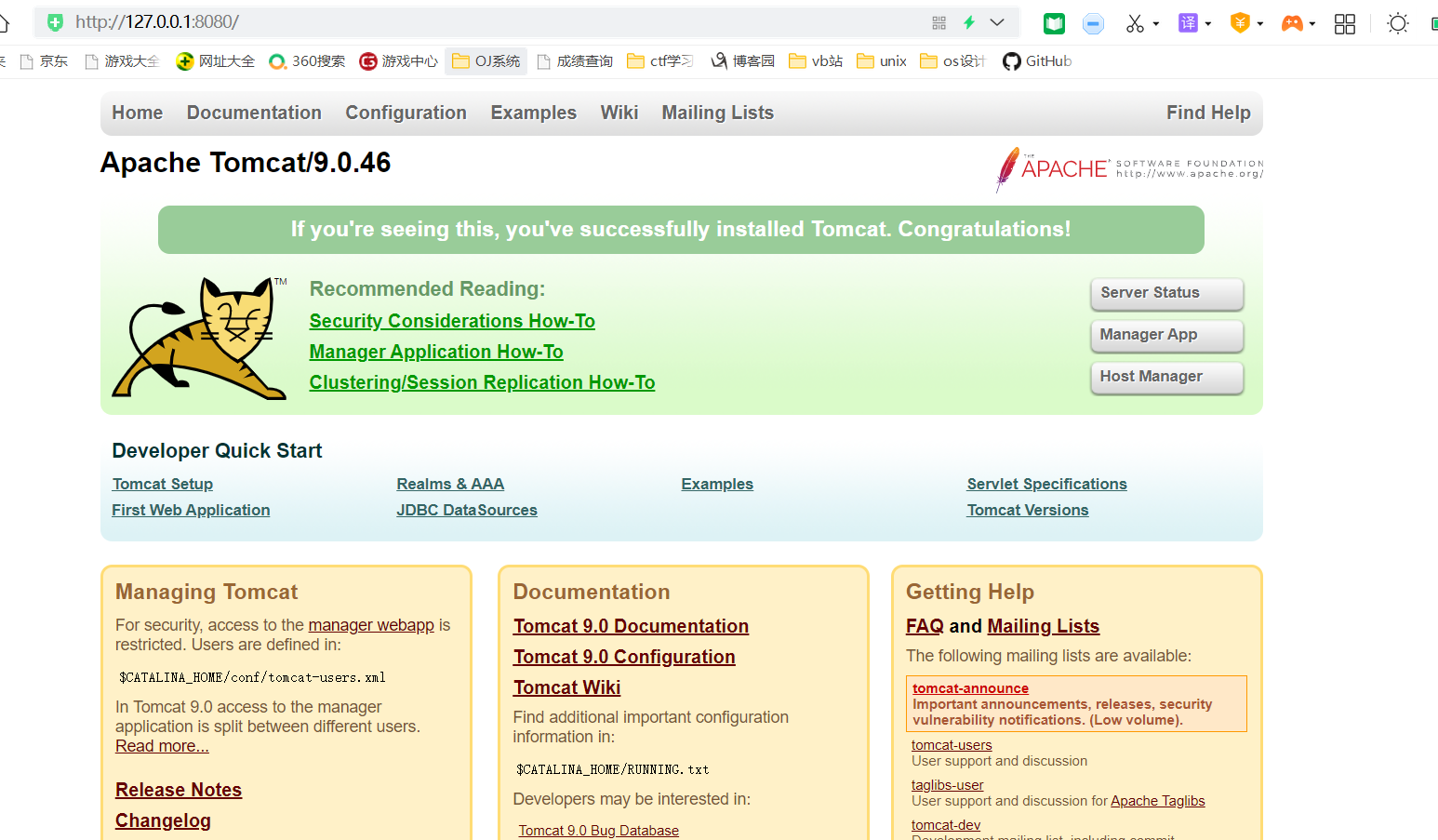1438x840 pixels.
Task: Open the 游戏中心 bookmark
Action: (x=399, y=61)
